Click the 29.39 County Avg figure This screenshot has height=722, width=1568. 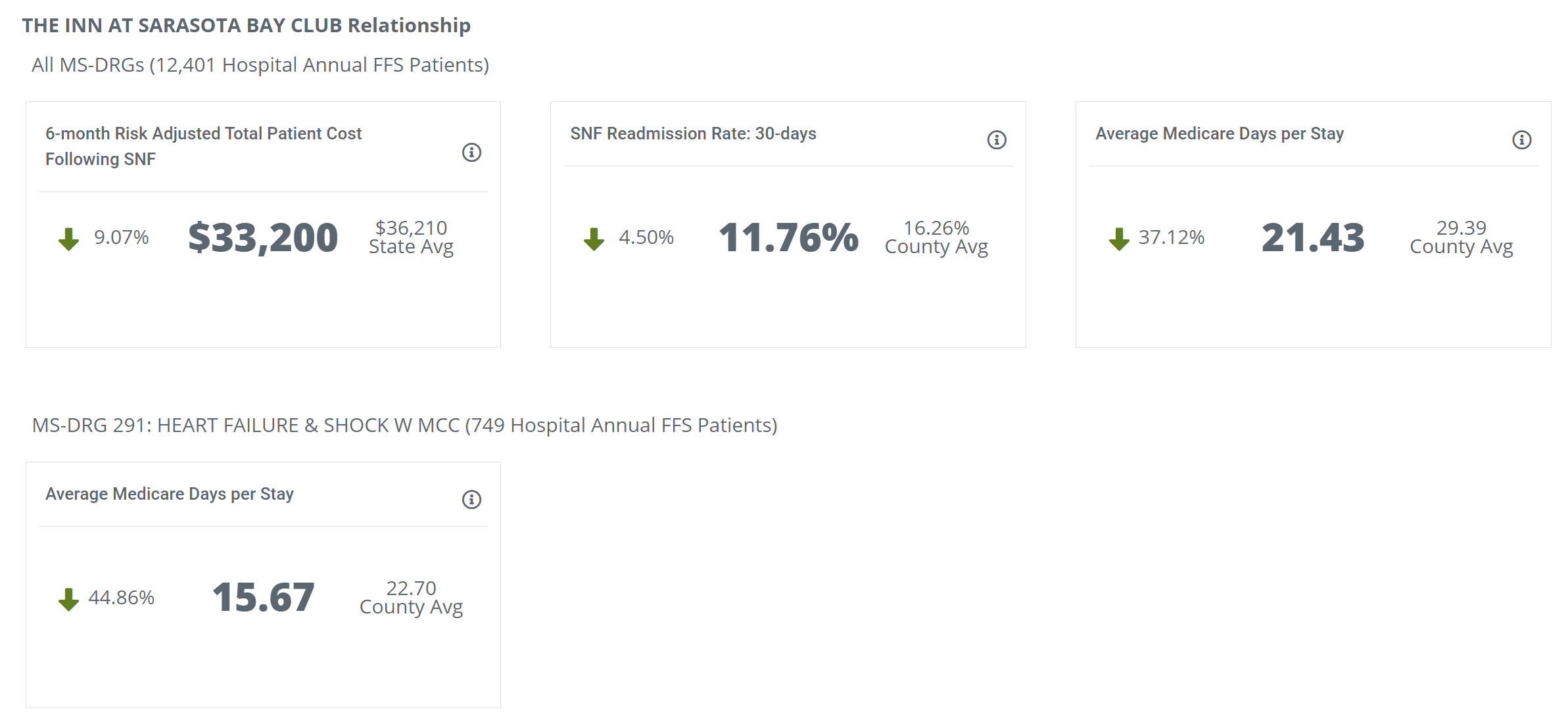pyautogui.click(x=1461, y=237)
